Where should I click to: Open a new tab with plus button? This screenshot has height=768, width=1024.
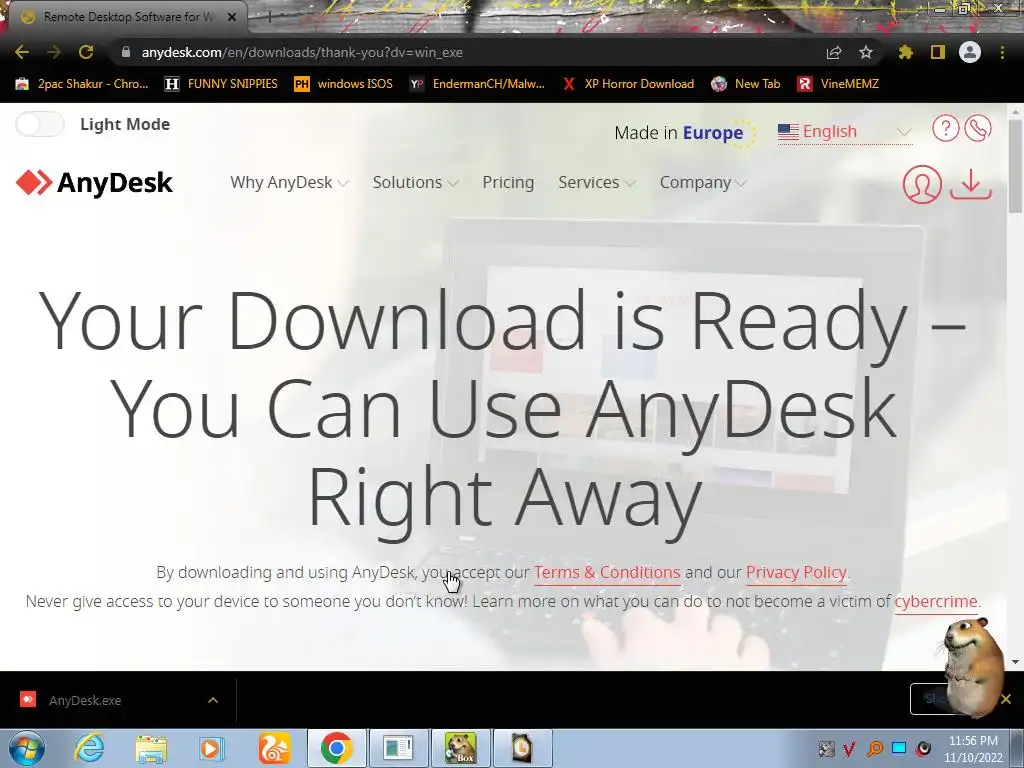coord(269,18)
